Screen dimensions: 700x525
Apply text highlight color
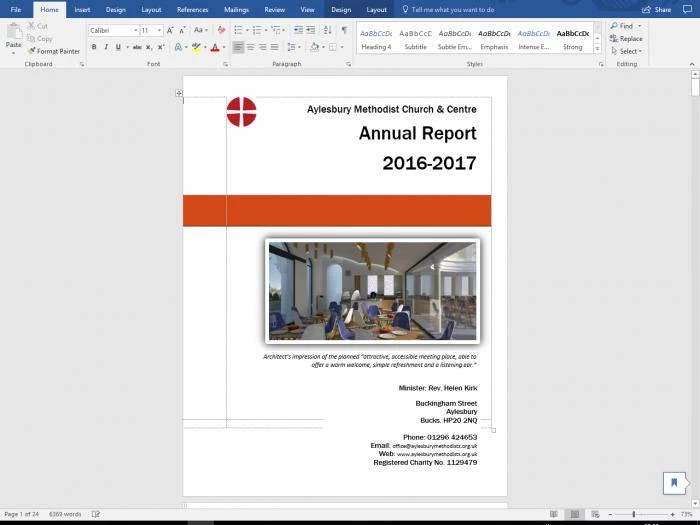pos(196,47)
